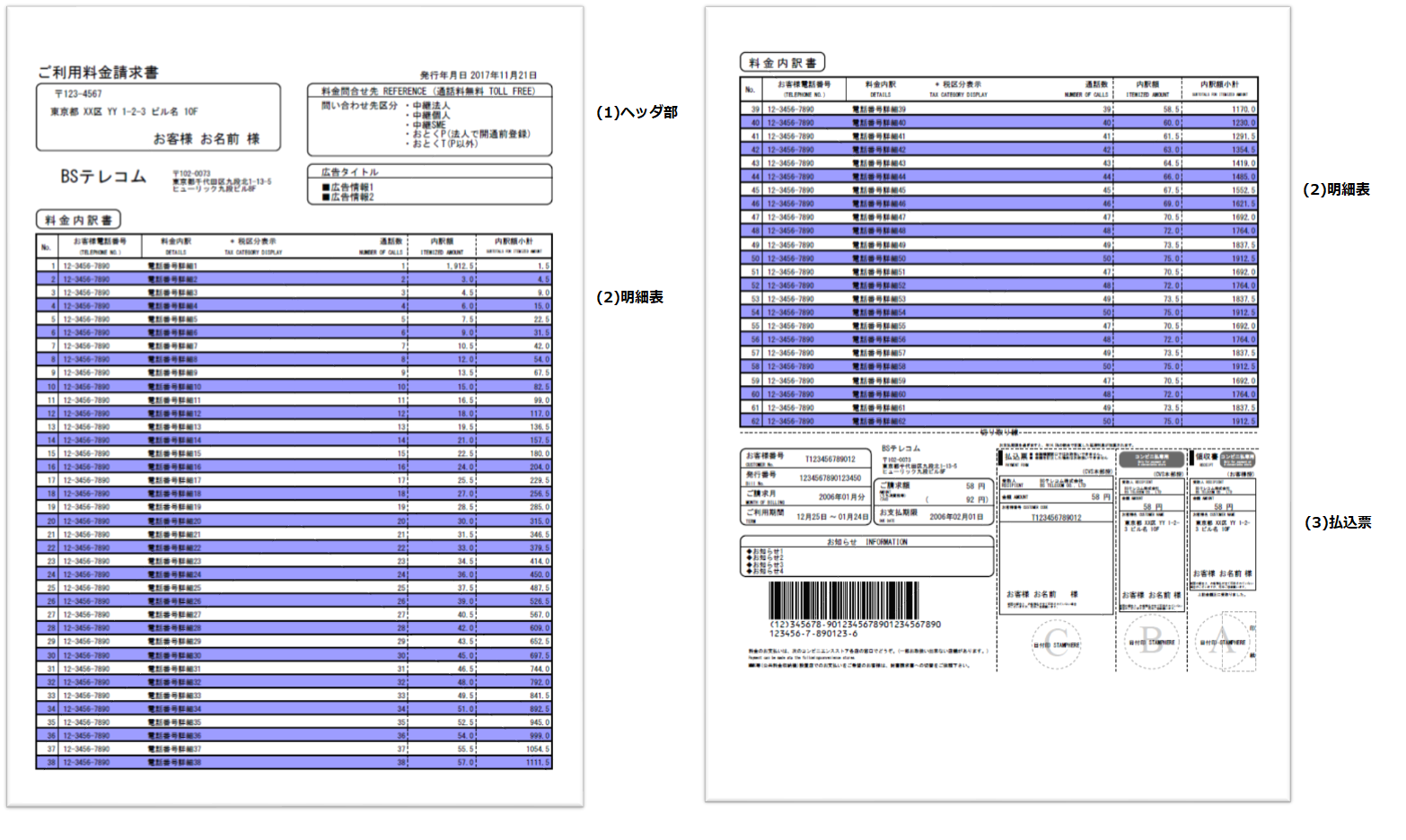The height and width of the screenshot is (840, 1406).
Task: Click the (3)払込票 annotation label
Action: pos(1338,522)
